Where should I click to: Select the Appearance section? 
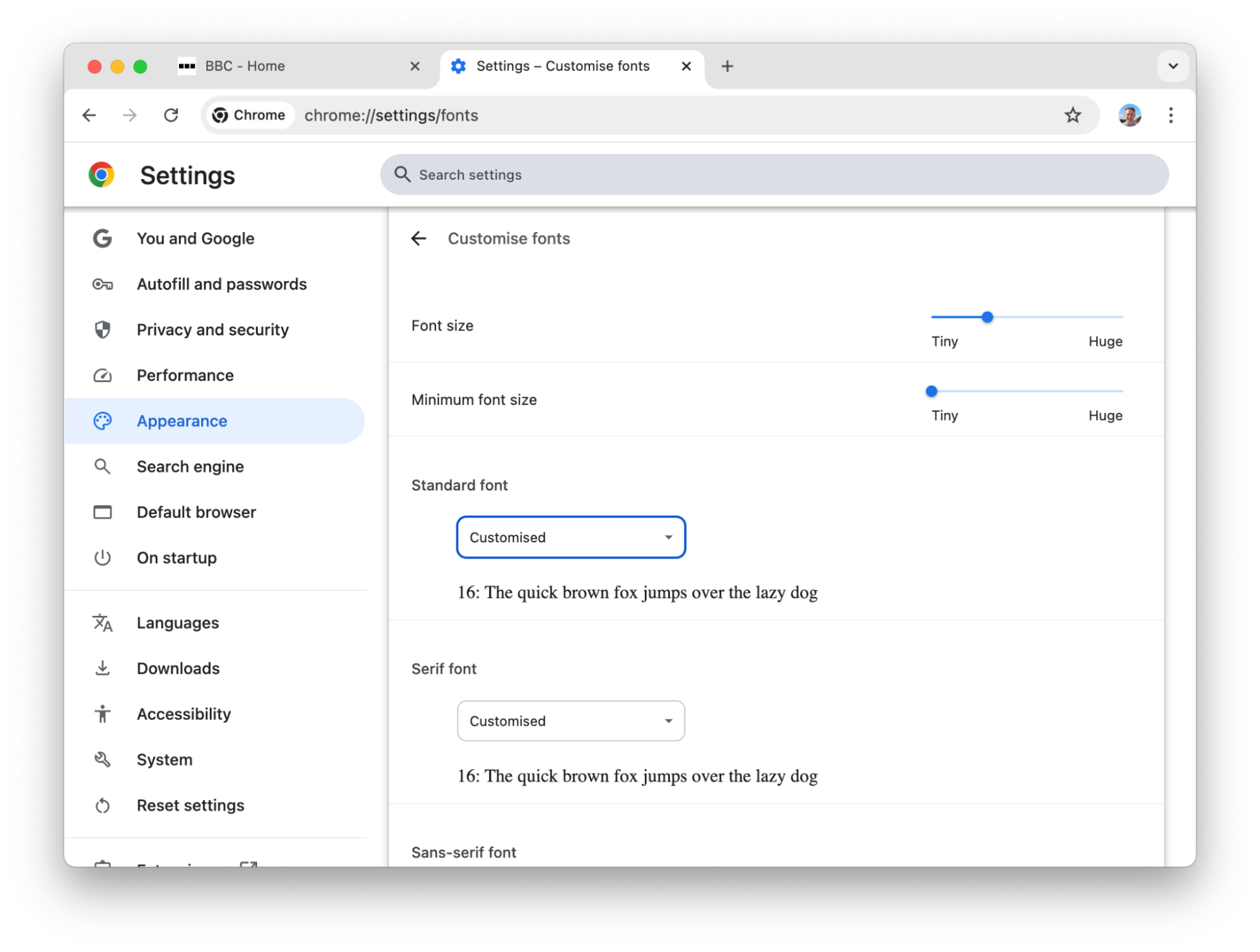(214, 421)
